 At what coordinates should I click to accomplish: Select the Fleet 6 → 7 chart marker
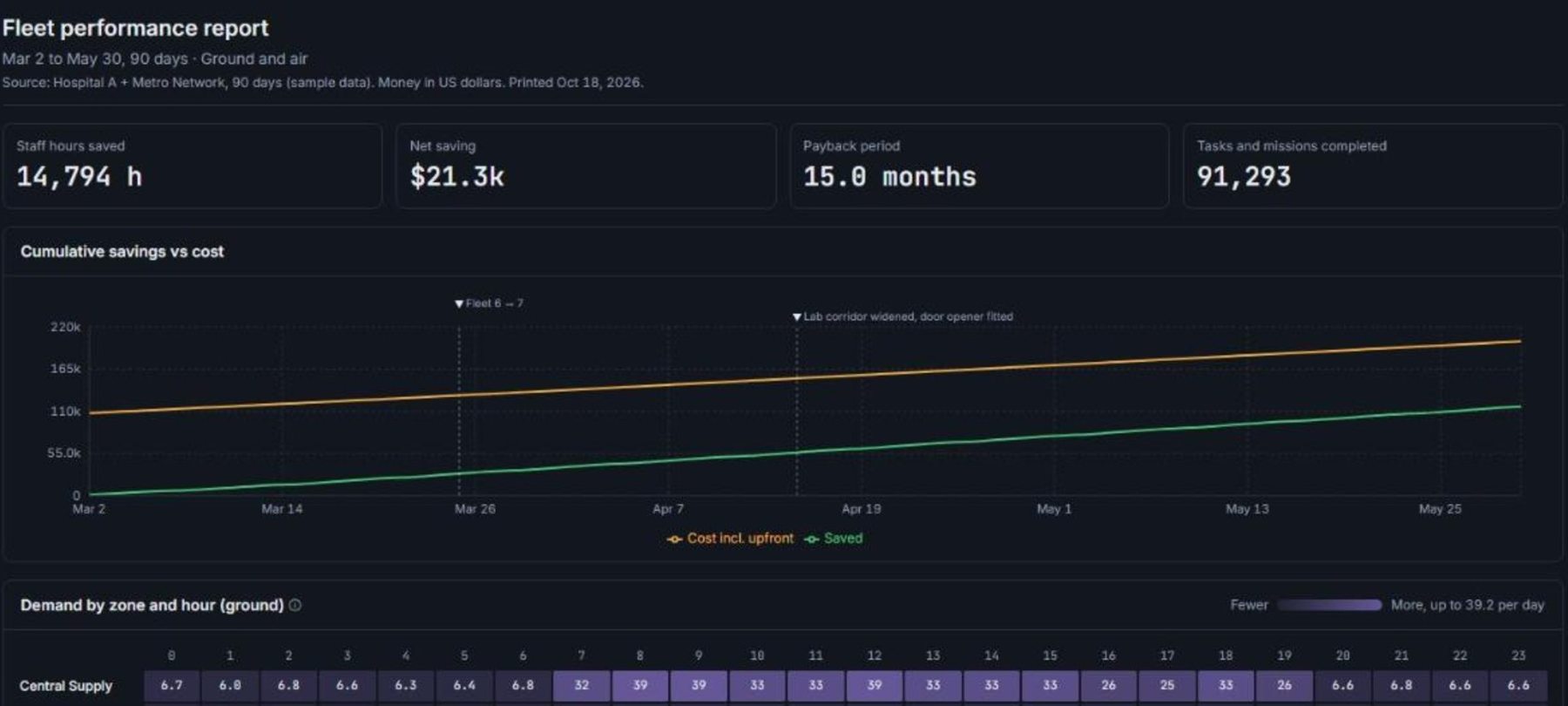click(489, 303)
